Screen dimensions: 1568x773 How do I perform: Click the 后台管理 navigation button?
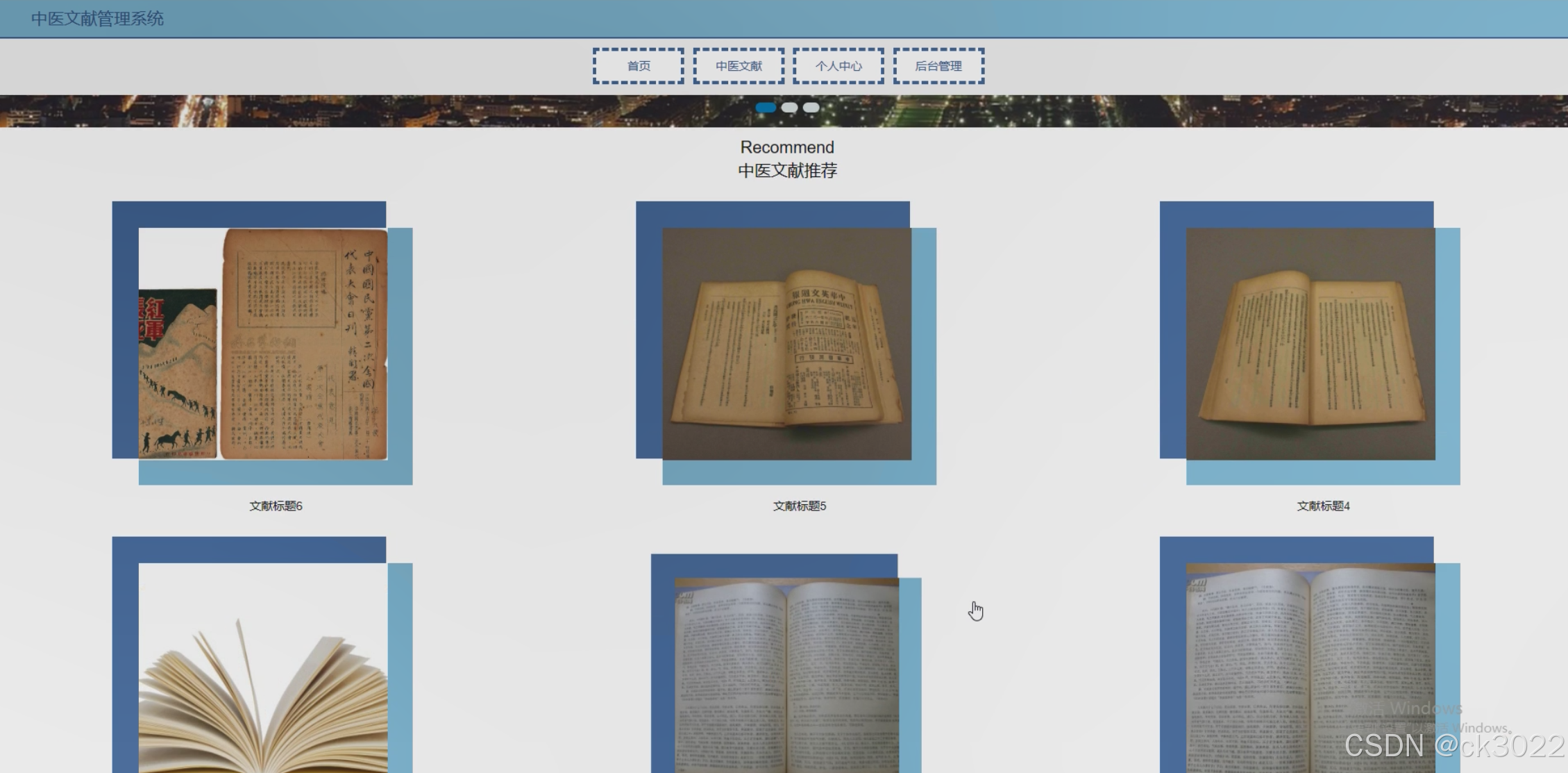click(938, 66)
